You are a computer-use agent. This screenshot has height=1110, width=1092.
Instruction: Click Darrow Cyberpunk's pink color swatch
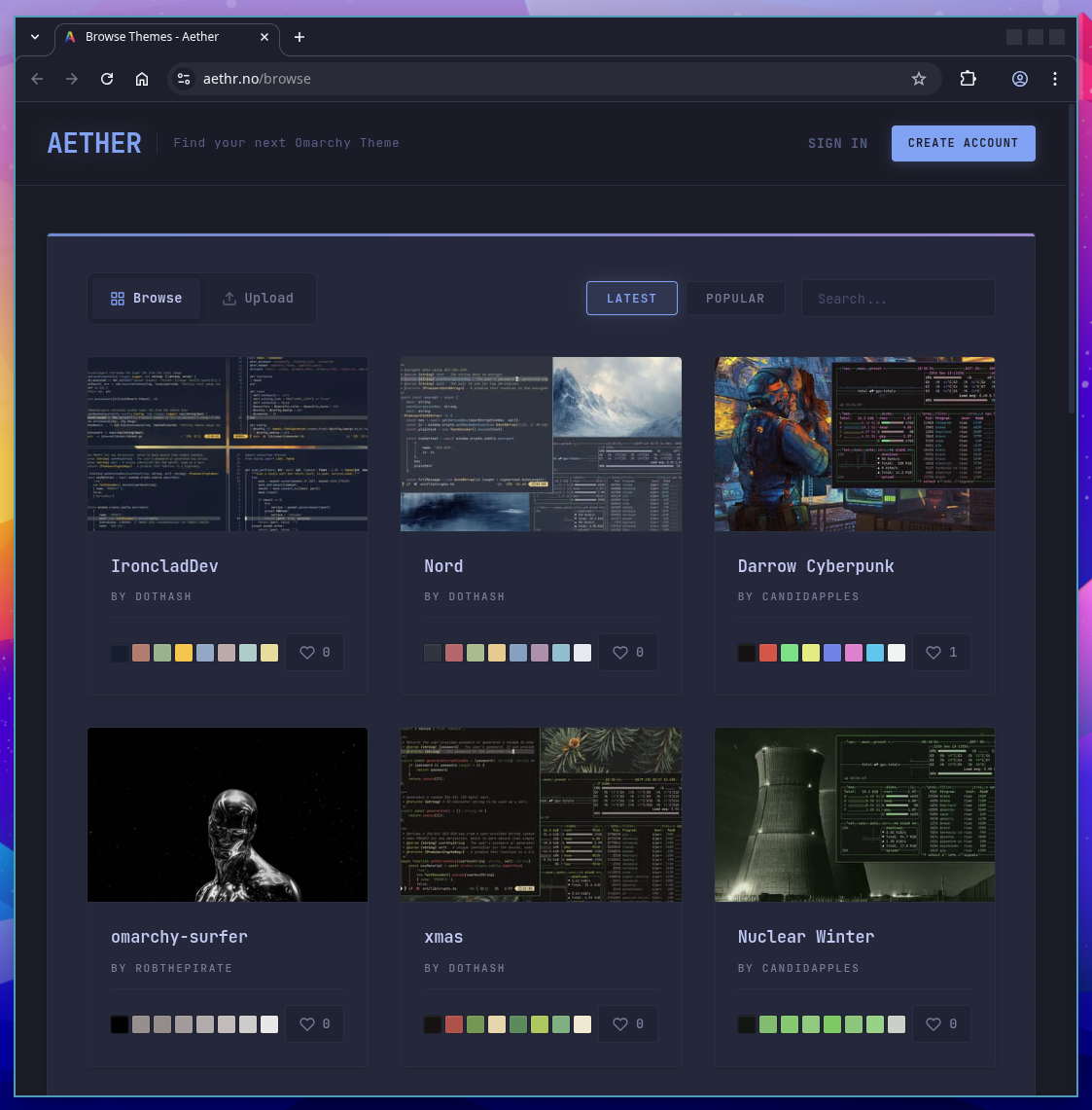[x=854, y=653]
